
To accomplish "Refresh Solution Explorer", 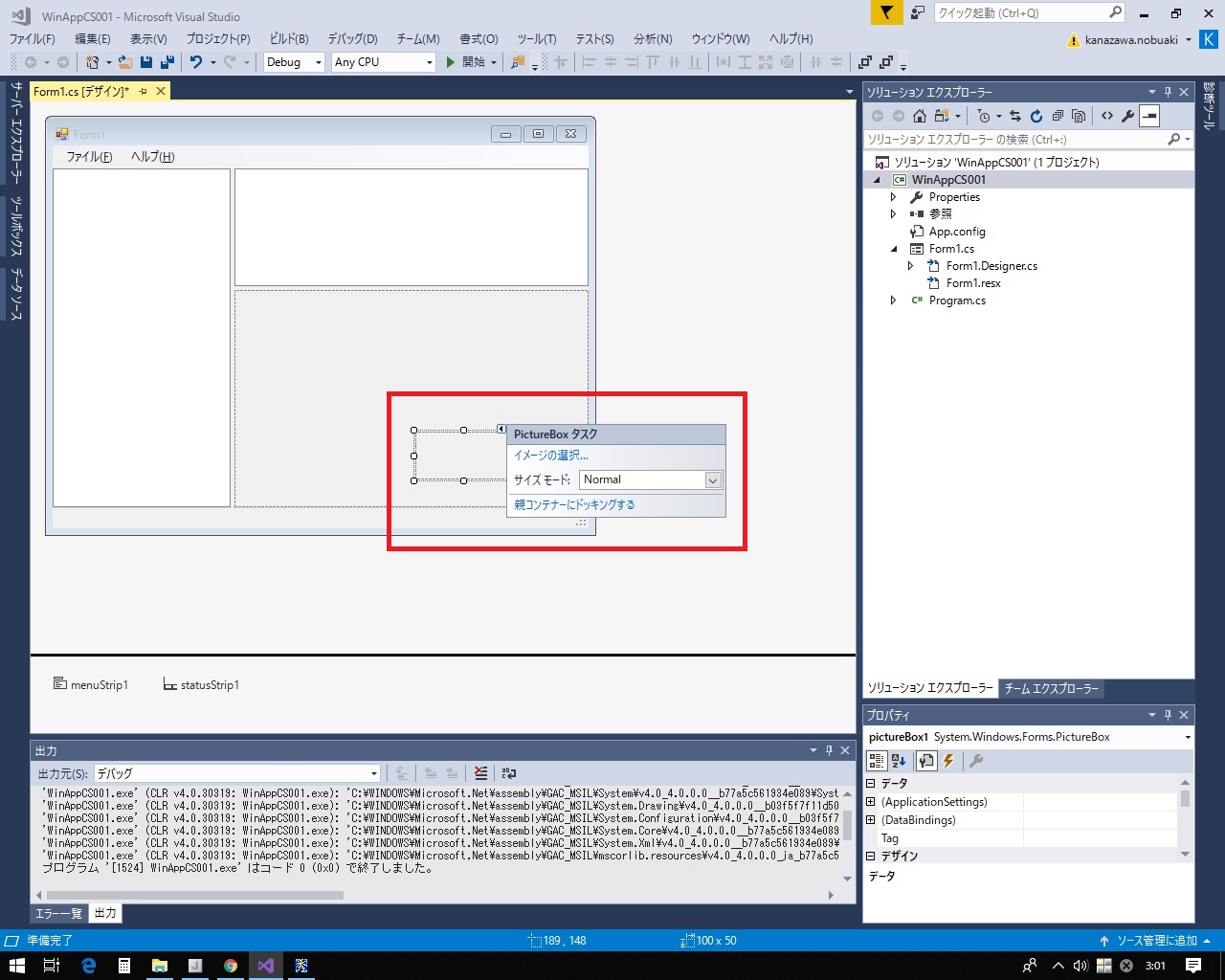I will [x=1036, y=116].
